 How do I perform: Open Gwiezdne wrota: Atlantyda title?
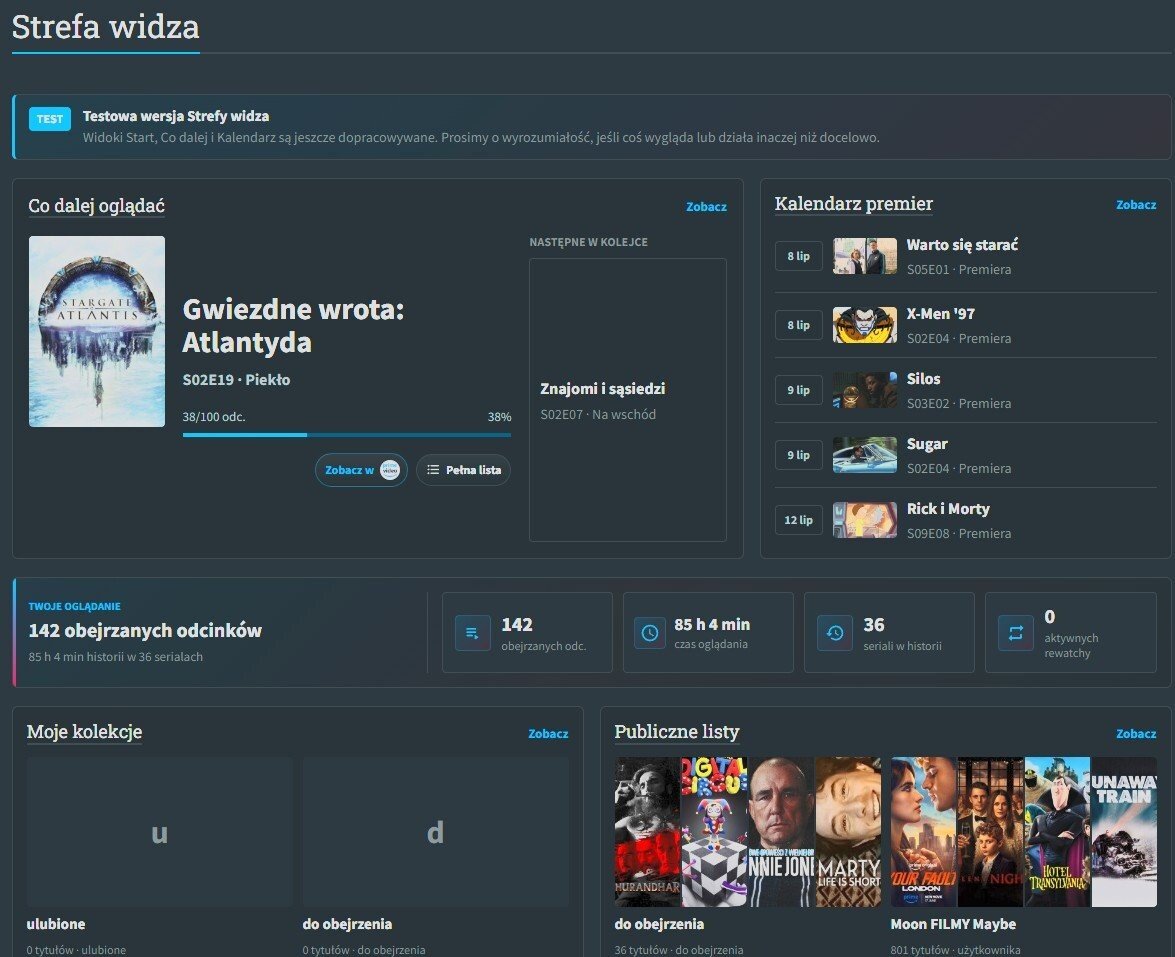click(293, 325)
